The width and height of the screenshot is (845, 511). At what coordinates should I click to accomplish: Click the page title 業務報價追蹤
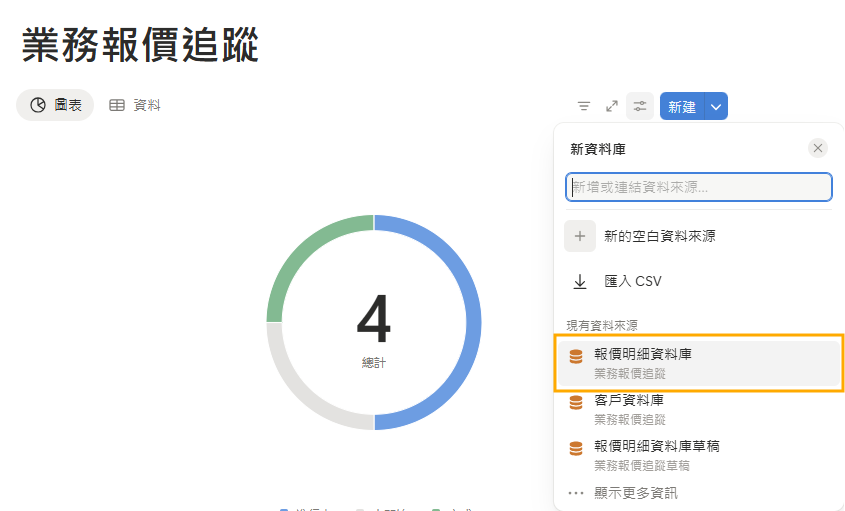[140, 44]
